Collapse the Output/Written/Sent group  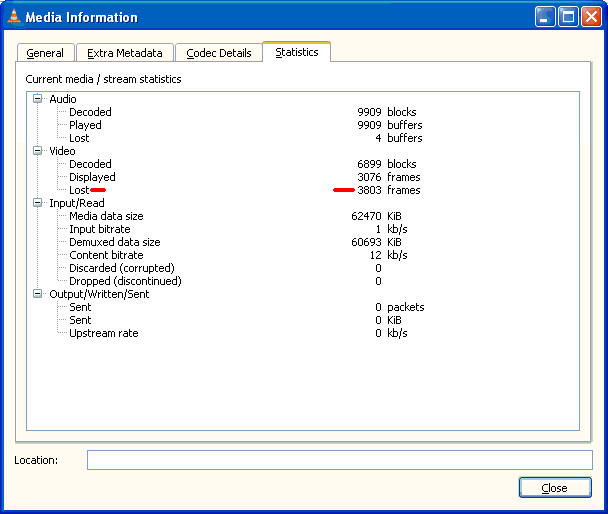(x=38, y=293)
